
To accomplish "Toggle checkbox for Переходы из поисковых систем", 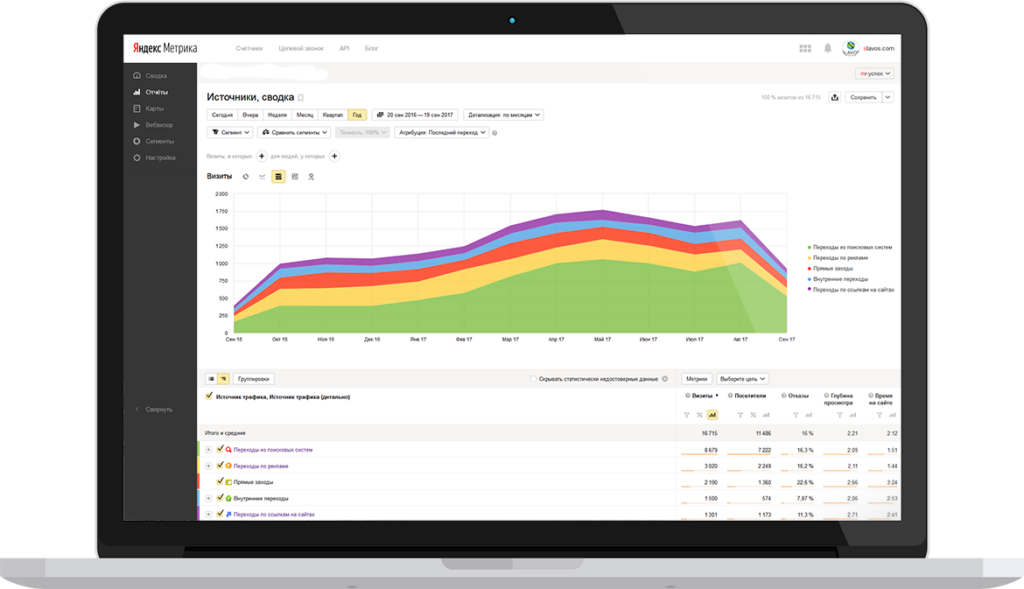I will coord(219,450).
